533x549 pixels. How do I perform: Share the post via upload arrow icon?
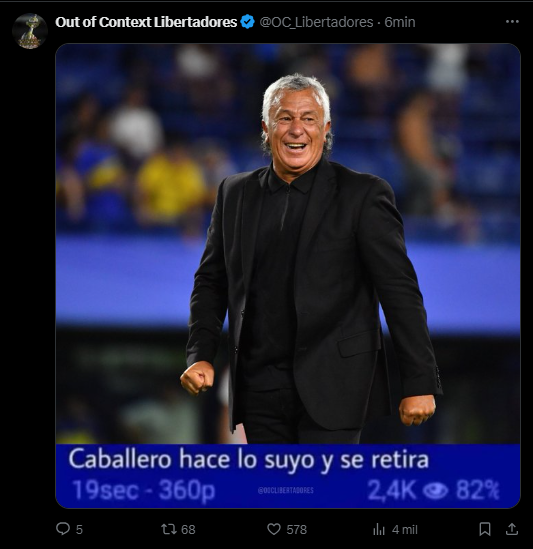(512, 529)
